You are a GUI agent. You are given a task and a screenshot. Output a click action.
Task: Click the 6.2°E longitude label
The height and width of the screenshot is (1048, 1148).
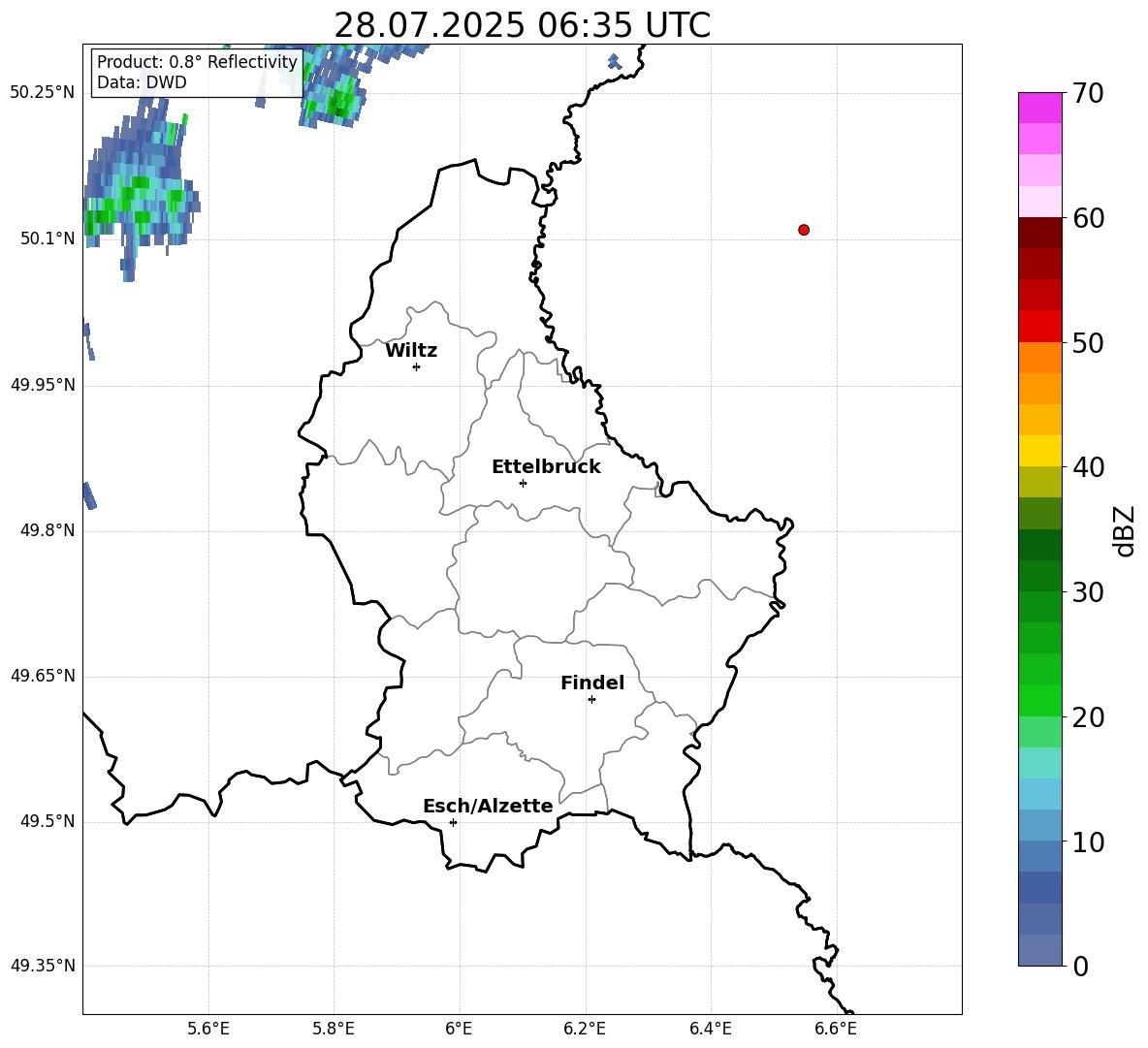click(x=585, y=1029)
